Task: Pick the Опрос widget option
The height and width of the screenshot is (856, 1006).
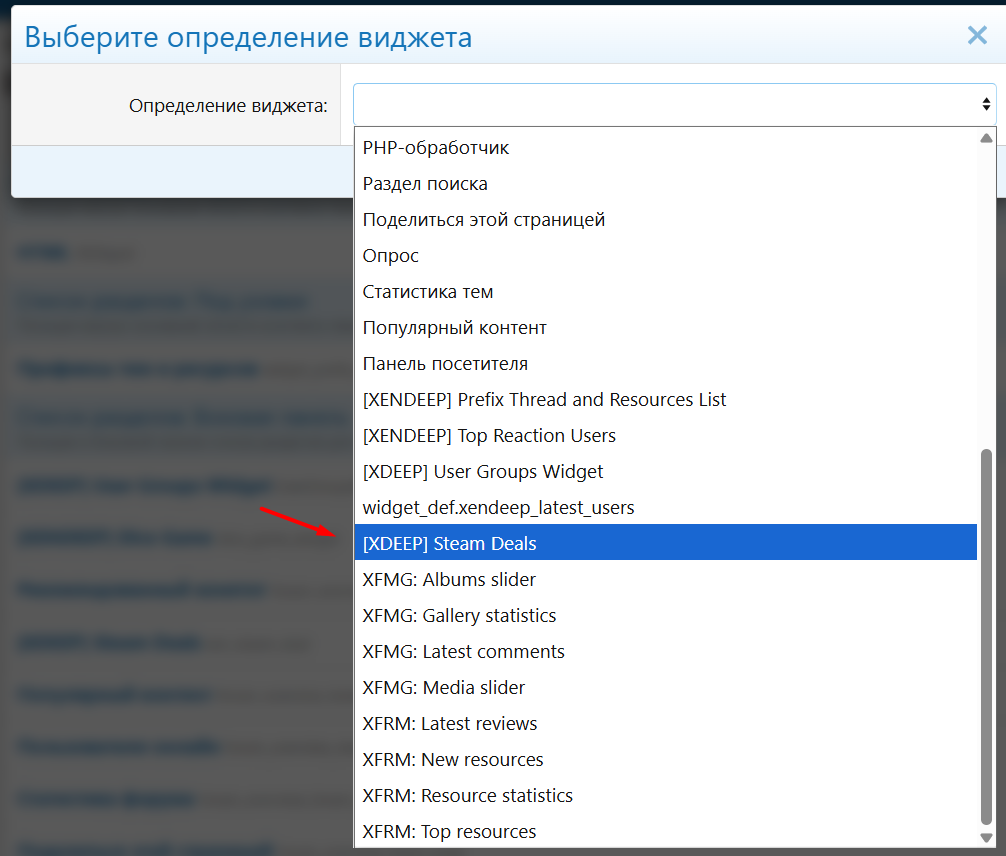Action: (x=391, y=256)
